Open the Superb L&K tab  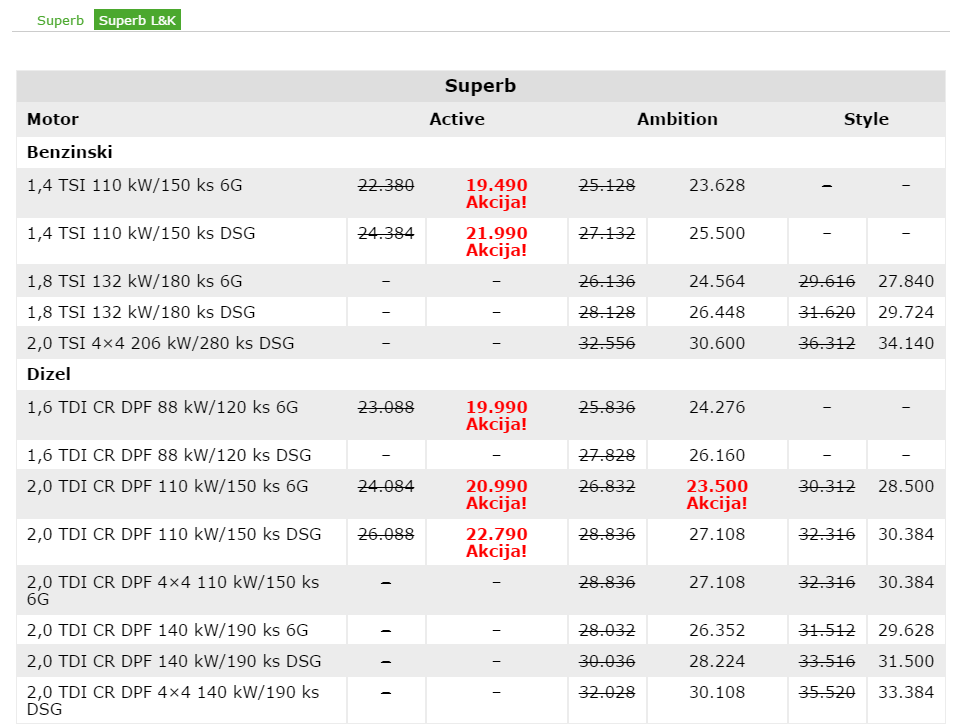click(138, 20)
